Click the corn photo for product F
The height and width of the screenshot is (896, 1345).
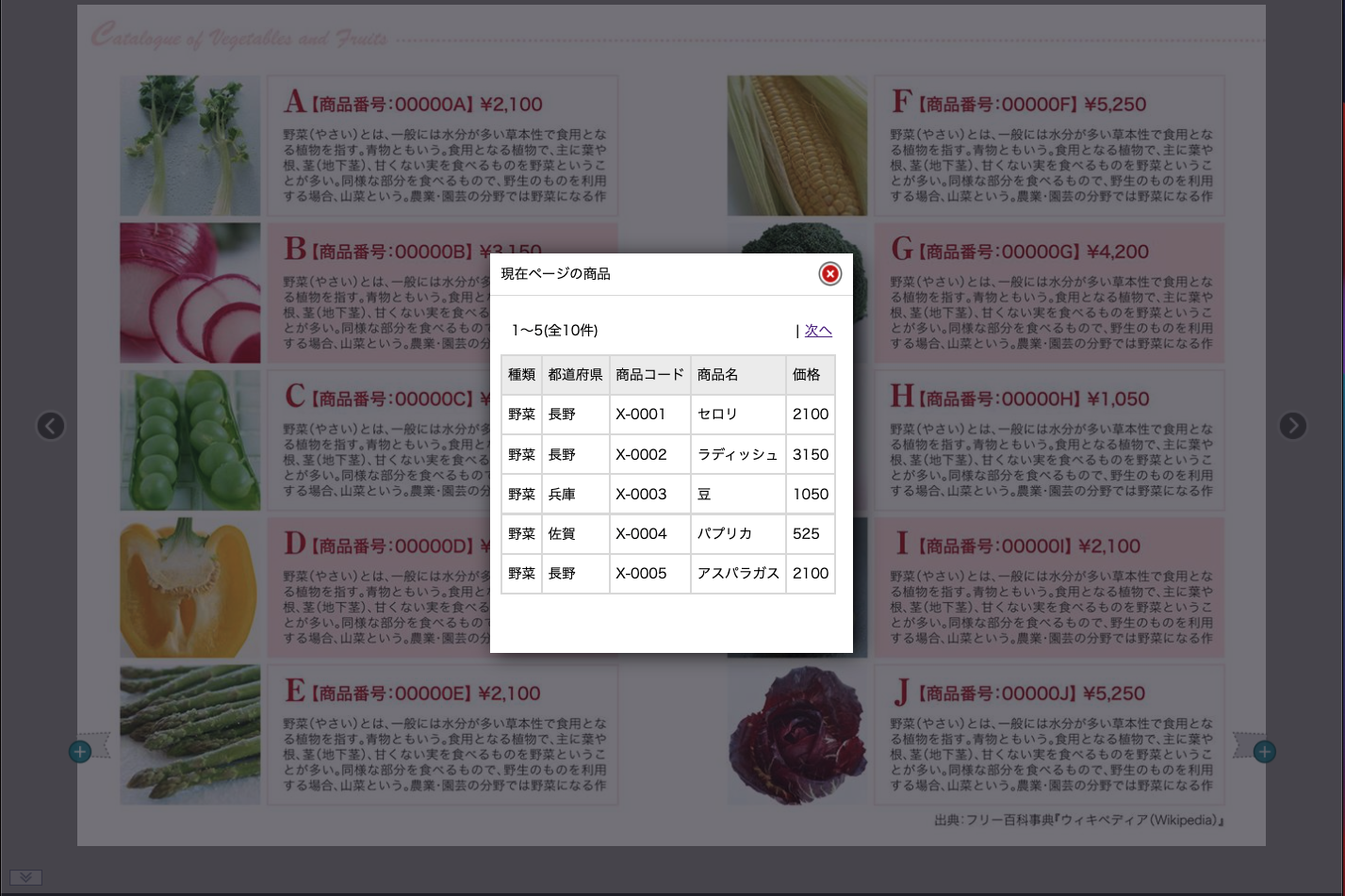(x=796, y=146)
